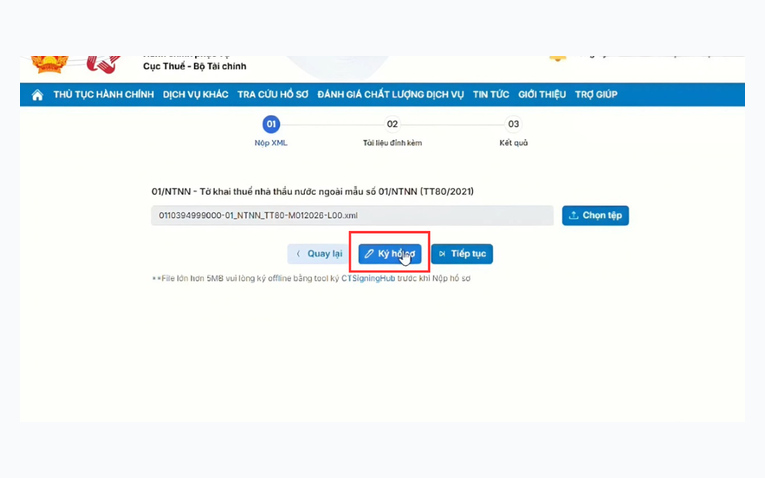Open the TIN TỨC menu item

[491, 95]
